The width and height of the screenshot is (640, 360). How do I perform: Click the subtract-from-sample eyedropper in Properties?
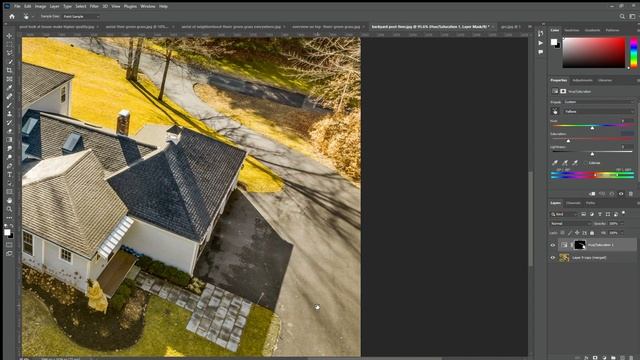click(575, 163)
